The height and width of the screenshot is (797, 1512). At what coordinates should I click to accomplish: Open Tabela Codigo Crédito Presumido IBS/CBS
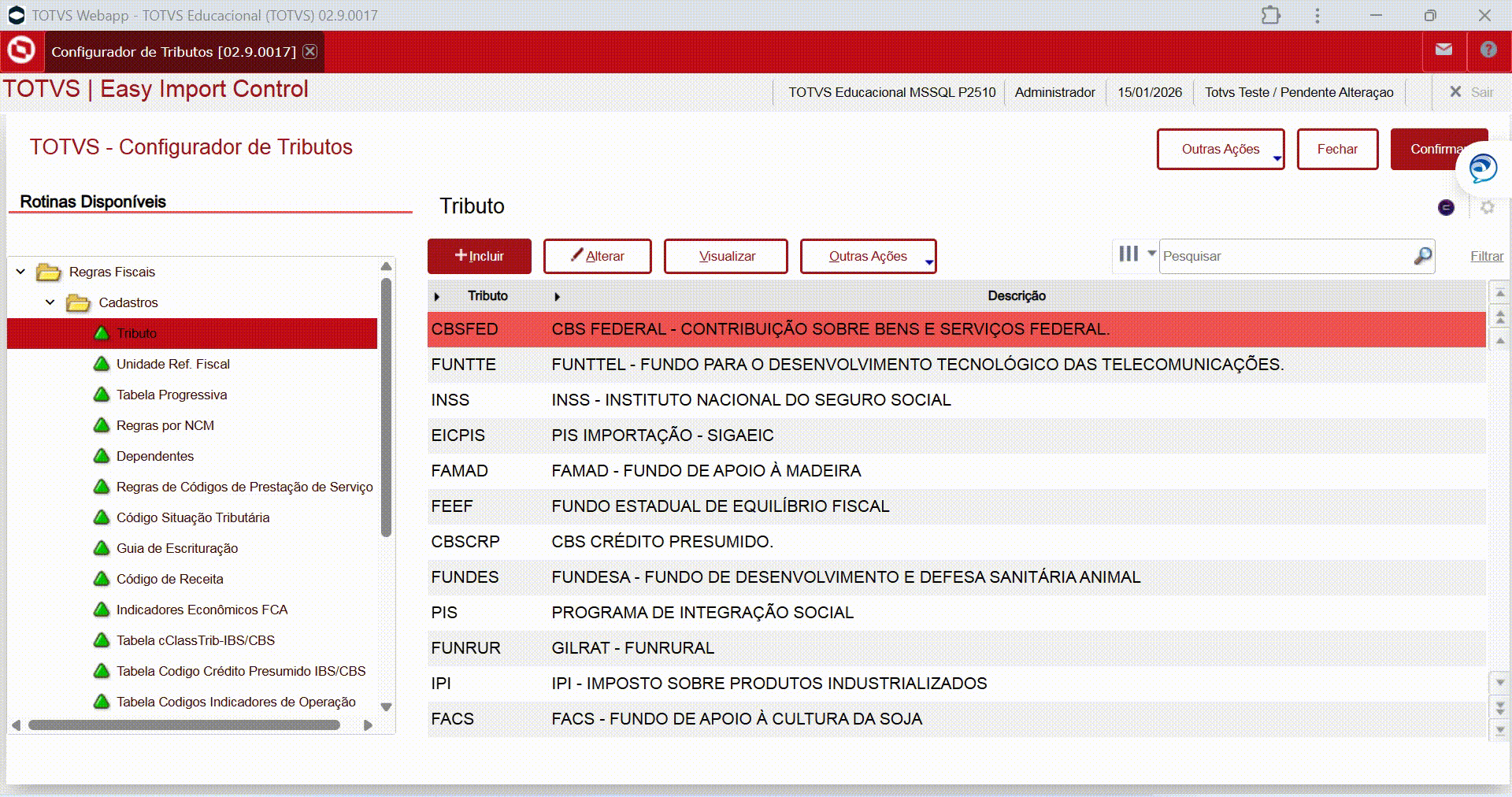click(241, 671)
